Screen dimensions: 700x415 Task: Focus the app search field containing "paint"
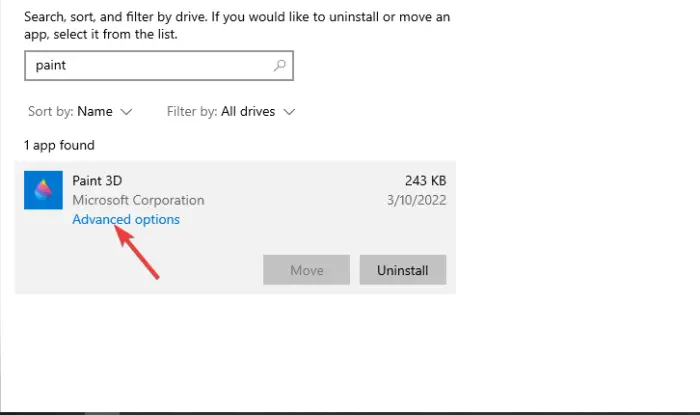click(x=159, y=66)
